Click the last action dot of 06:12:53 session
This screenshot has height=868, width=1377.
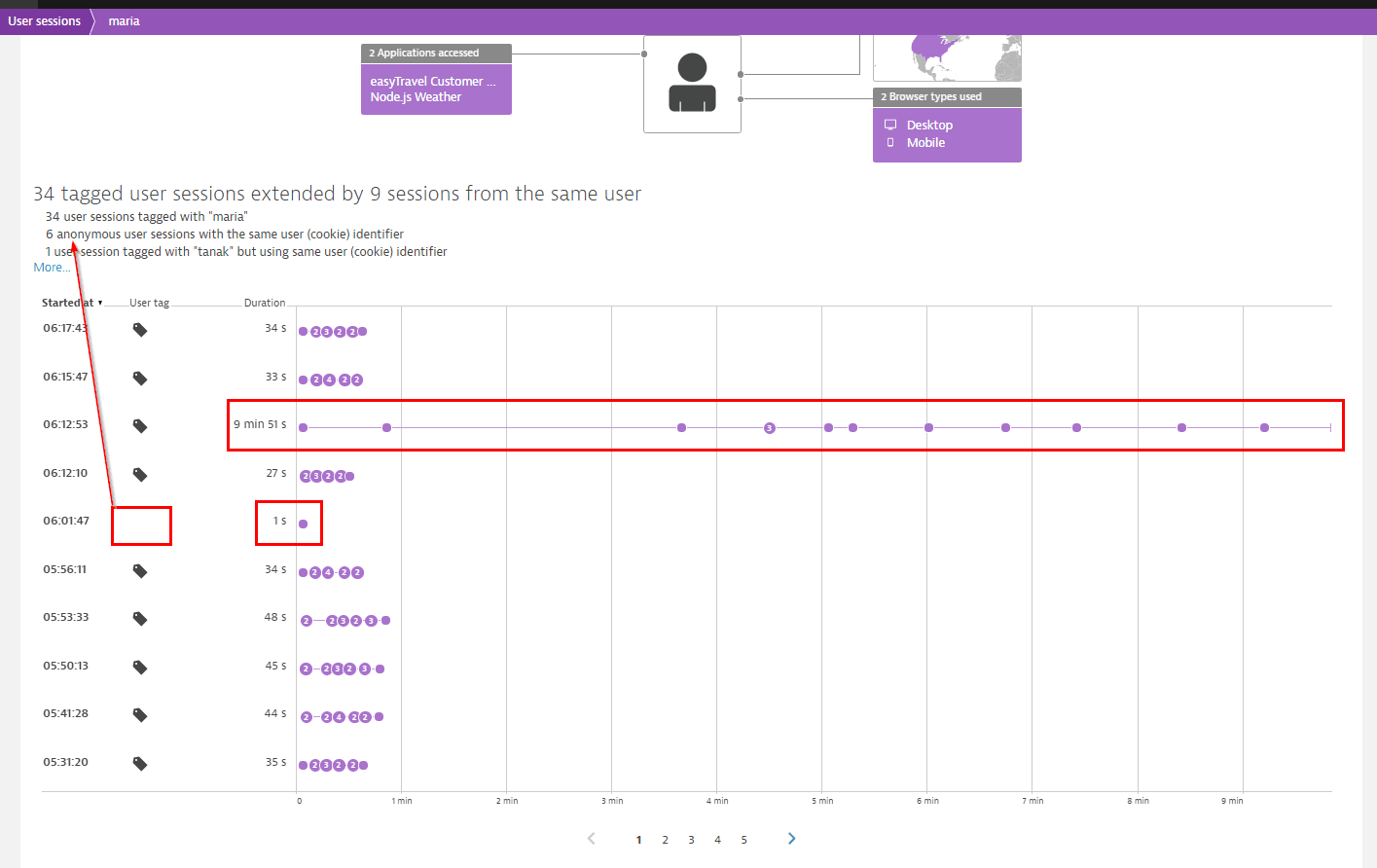(1264, 427)
